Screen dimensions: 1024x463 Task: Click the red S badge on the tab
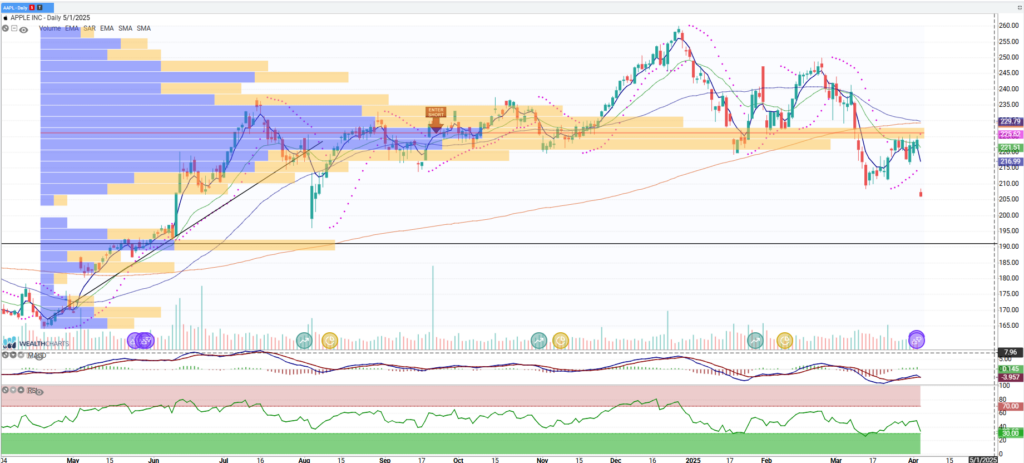tap(32, 6)
